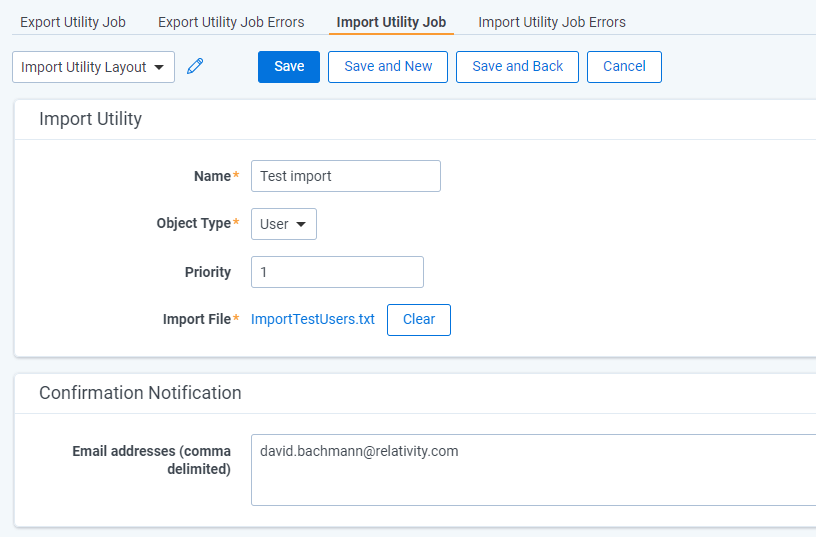The width and height of the screenshot is (816, 537).
Task: Open the ImportTestUsers.txt file link
Action: 313,319
